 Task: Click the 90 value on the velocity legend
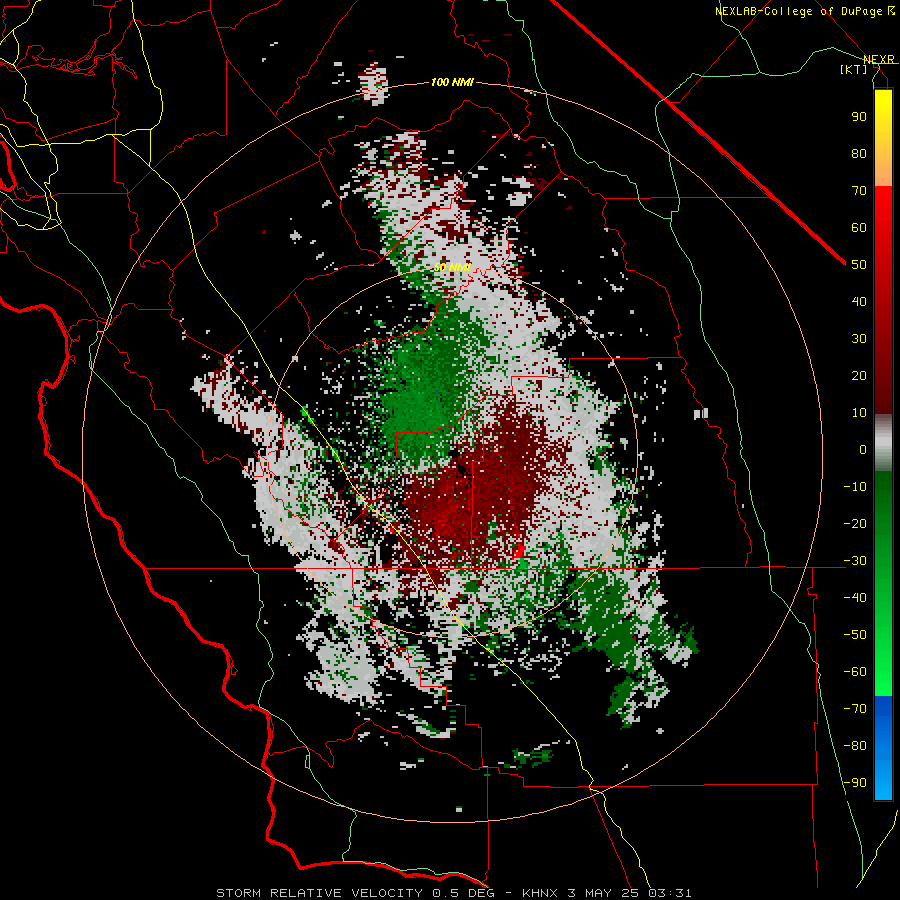coord(859,117)
